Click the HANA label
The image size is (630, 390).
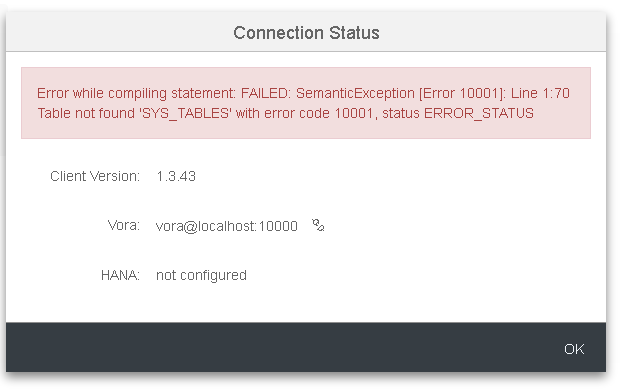[120, 275]
